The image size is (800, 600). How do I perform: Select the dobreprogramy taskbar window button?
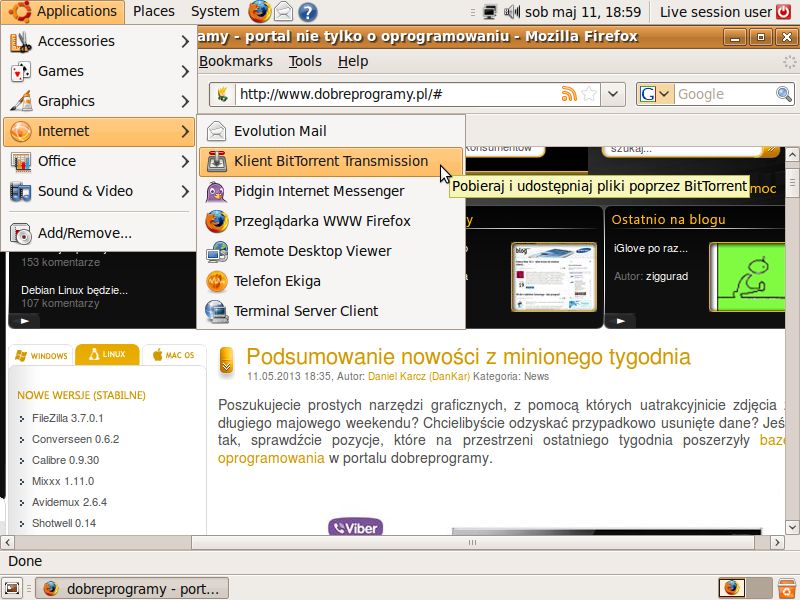[132, 588]
